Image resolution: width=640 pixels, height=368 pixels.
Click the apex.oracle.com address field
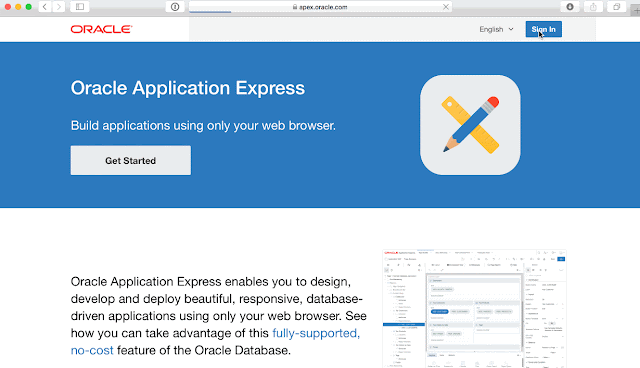point(320,7)
